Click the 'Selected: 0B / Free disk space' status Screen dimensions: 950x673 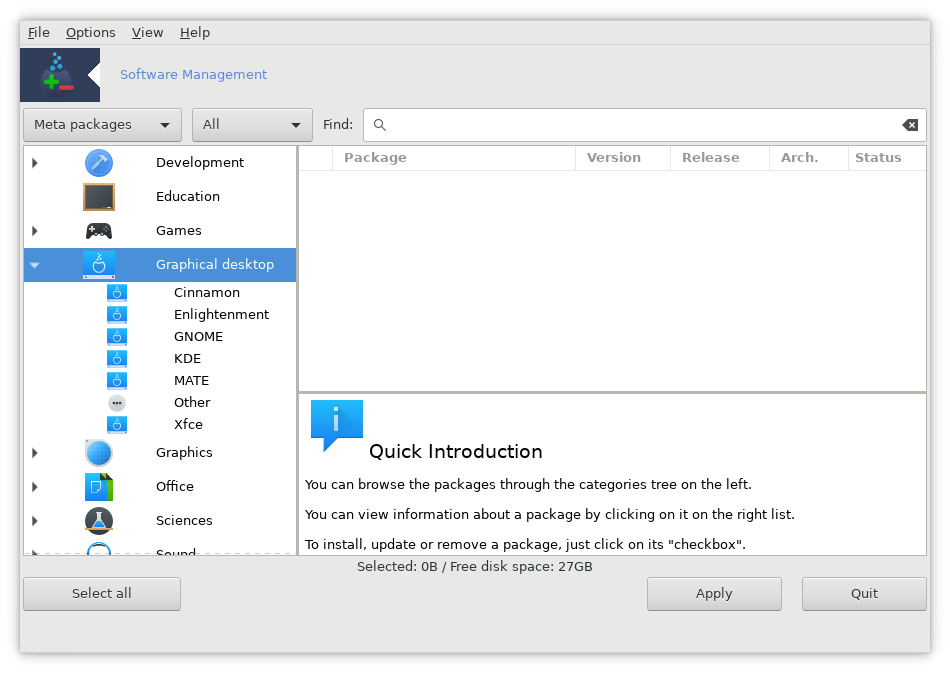tap(475, 567)
